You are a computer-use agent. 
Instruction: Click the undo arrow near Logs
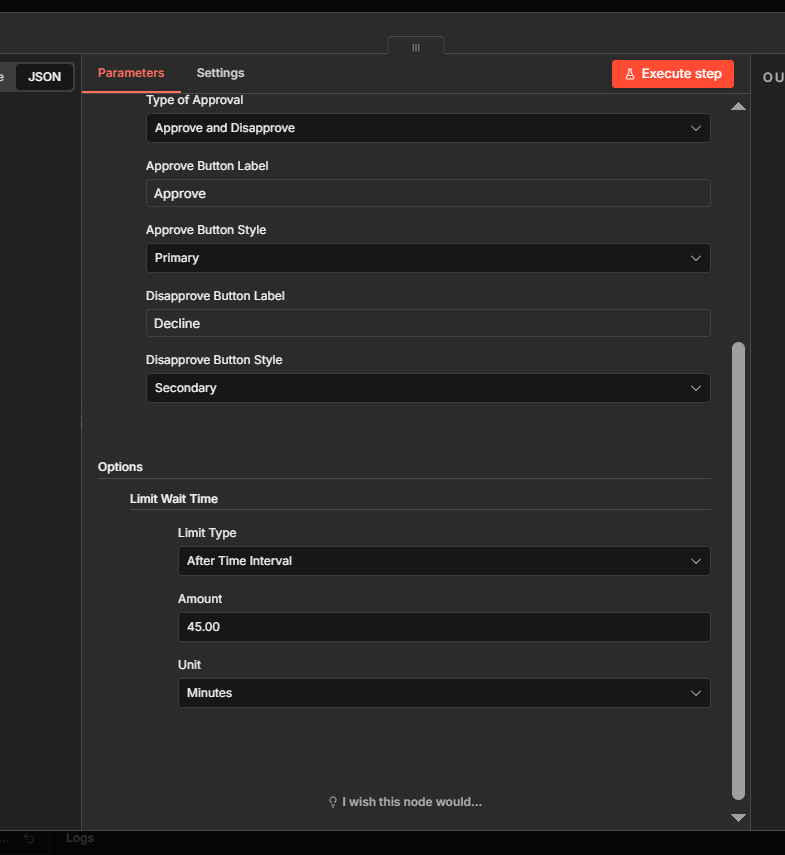pyautogui.click(x=28, y=837)
